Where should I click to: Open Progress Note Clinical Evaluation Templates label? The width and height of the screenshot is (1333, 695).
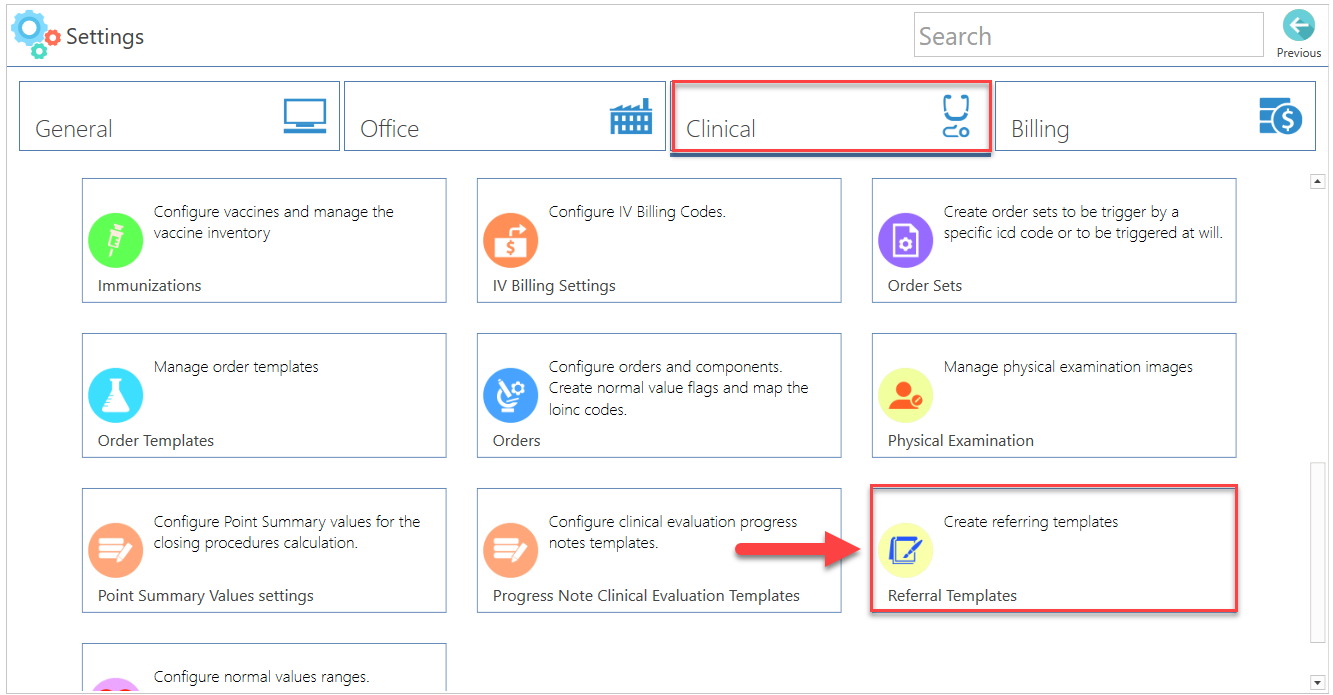(x=646, y=596)
